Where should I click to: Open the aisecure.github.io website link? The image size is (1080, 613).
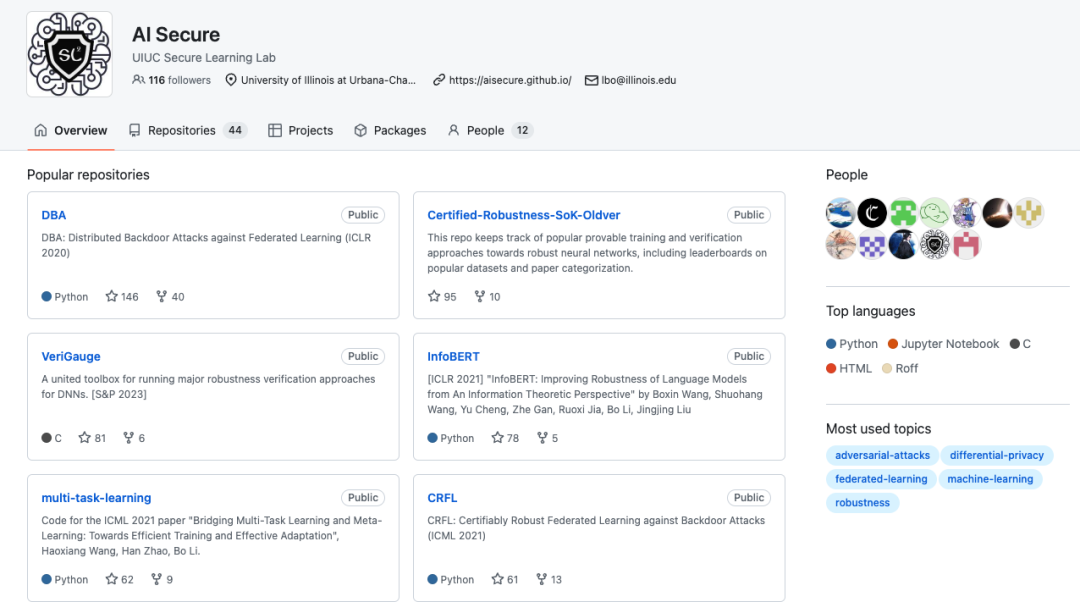510,80
